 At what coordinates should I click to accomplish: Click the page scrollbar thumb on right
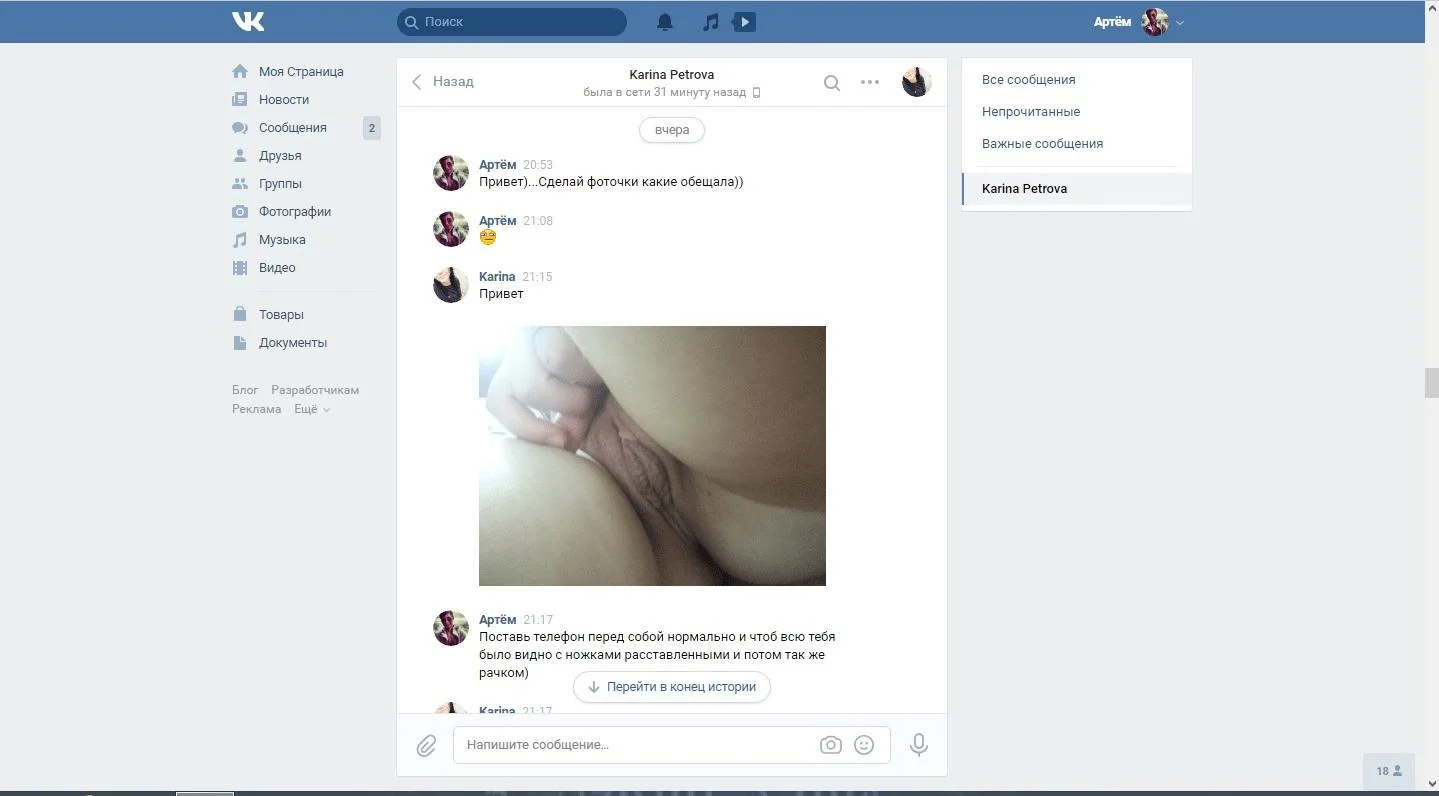1431,383
